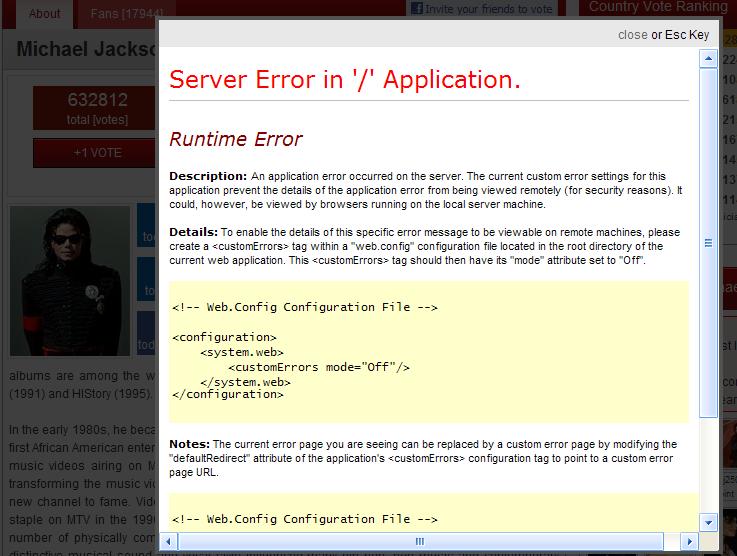Click Invite your friends to vote link
This screenshot has width=737, height=556.
(488, 9)
